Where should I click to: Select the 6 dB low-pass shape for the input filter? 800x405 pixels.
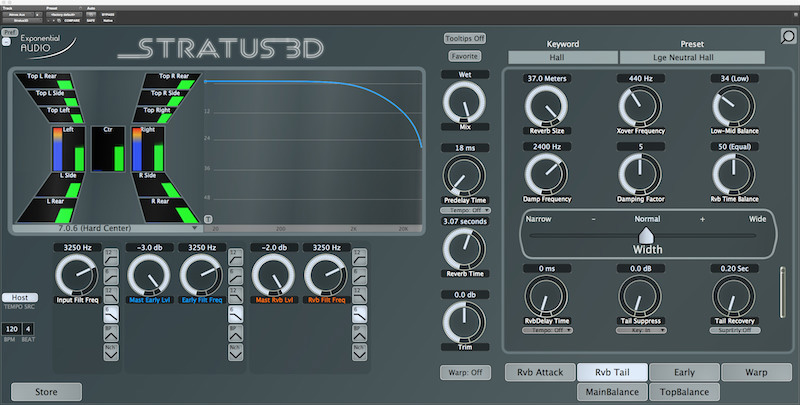pos(111,314)
